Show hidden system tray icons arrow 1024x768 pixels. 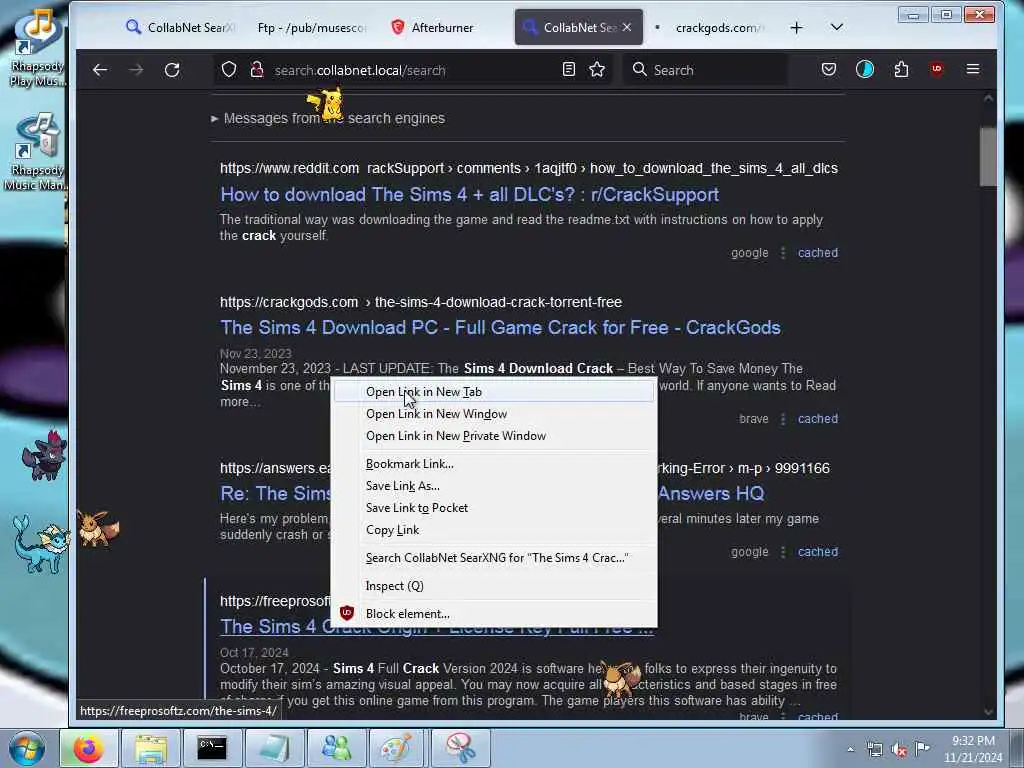point(850,749)
